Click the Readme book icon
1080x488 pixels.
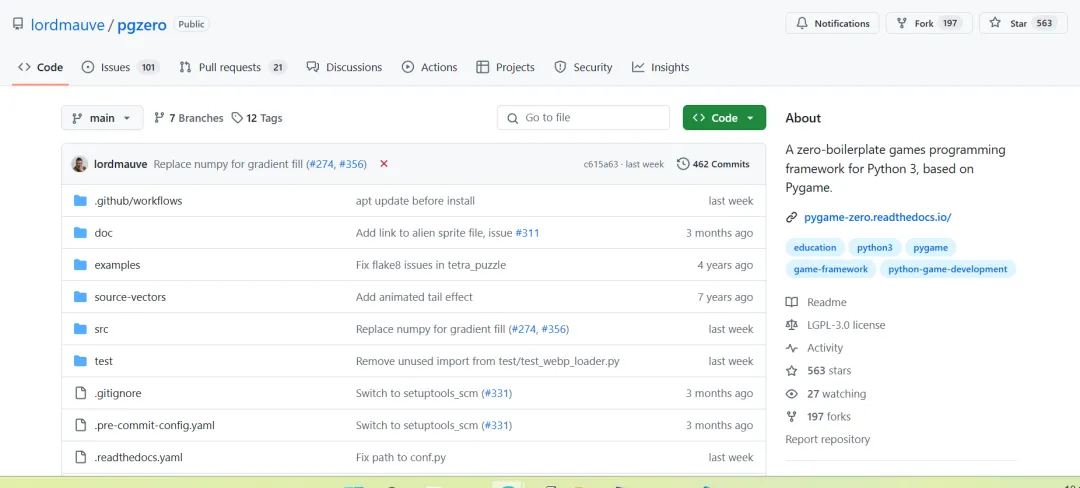click(x=792, y=302)
